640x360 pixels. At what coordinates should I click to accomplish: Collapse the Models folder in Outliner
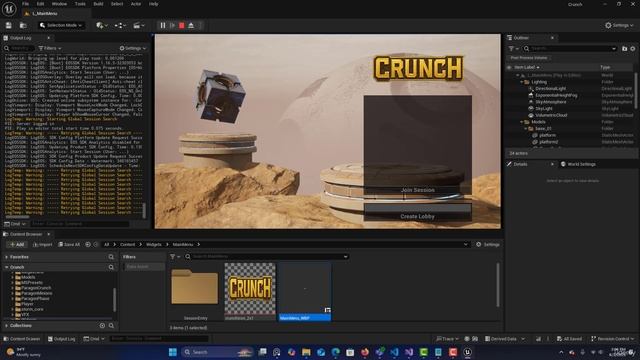tap(522, 122)
